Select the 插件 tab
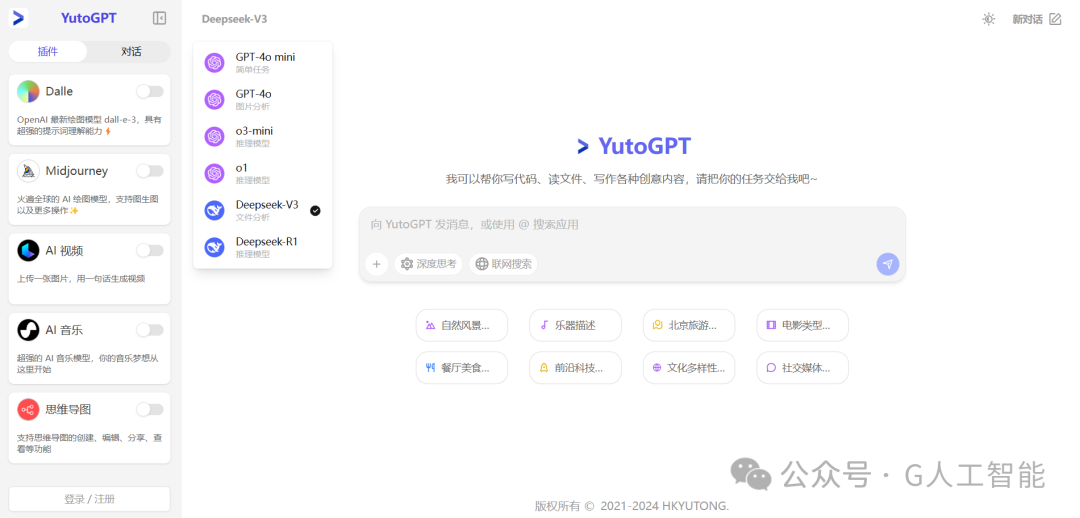Viewport: 1080px width, 518px height. 48,52
